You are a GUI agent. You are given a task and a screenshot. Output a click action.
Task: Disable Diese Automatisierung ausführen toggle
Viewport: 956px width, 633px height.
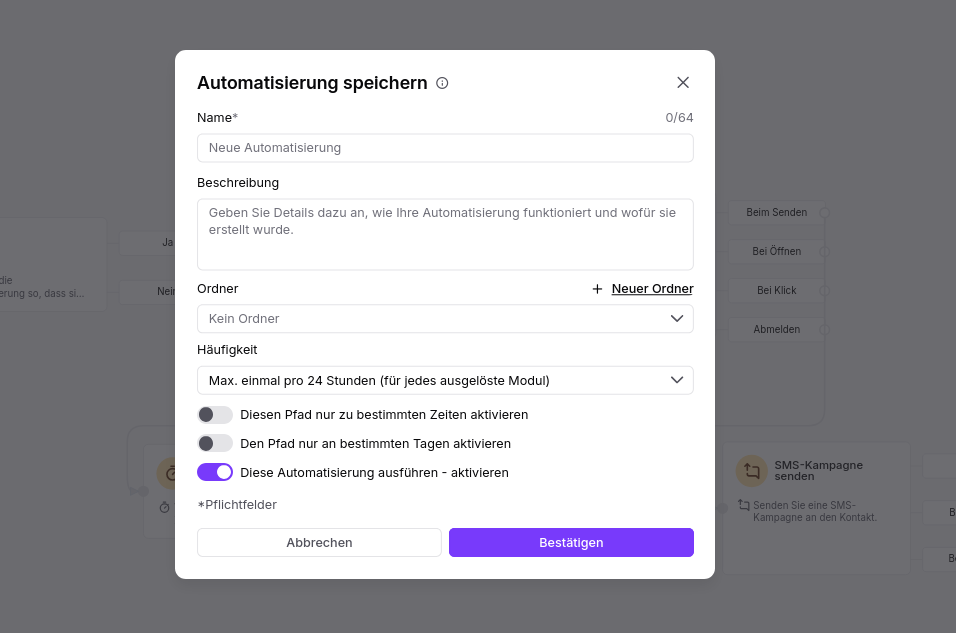[x=215, y=473]
